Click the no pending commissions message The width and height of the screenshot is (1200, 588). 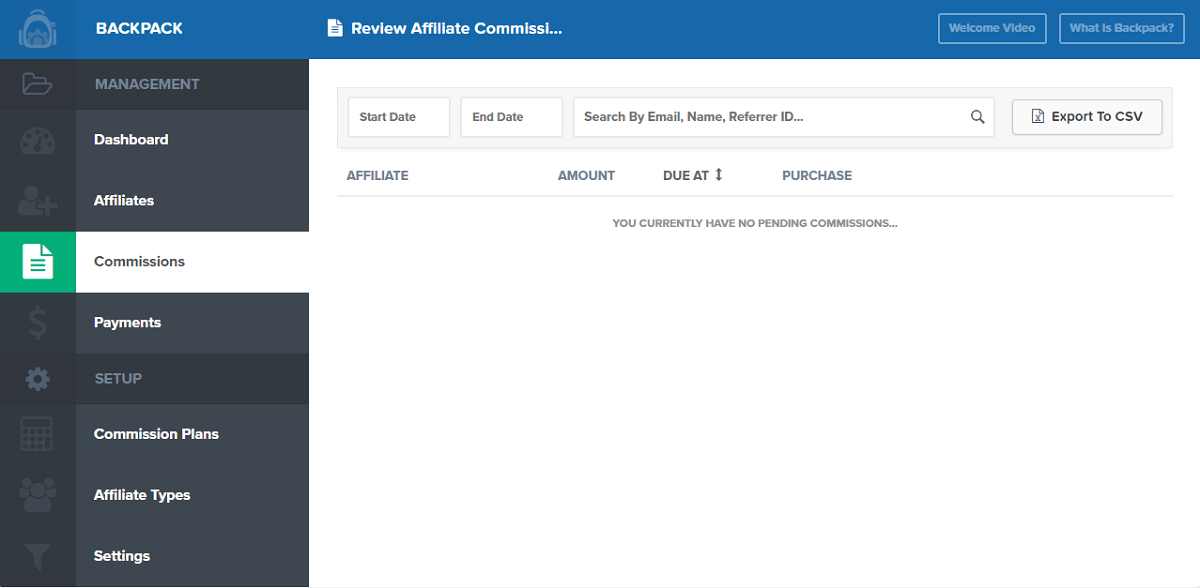click(x=755, y=223)
